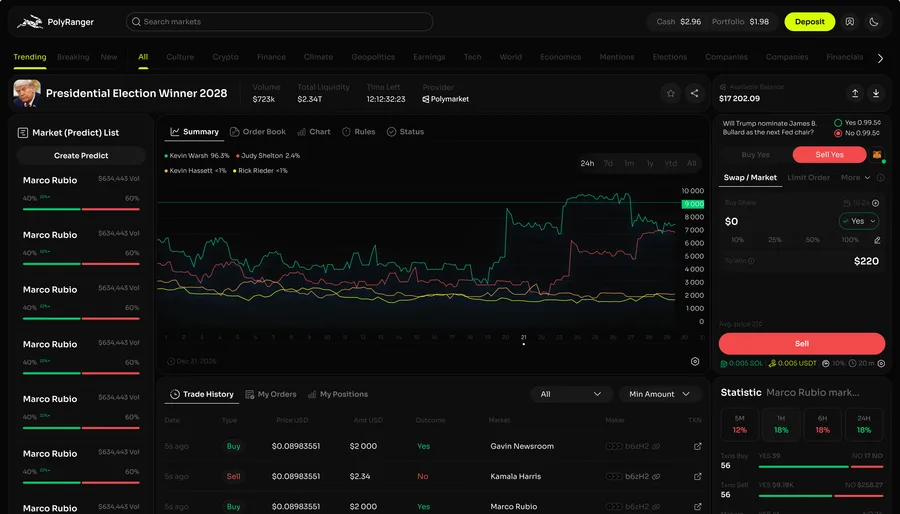
Task: Add market to favorites with star icon
Action: (670, 93)
